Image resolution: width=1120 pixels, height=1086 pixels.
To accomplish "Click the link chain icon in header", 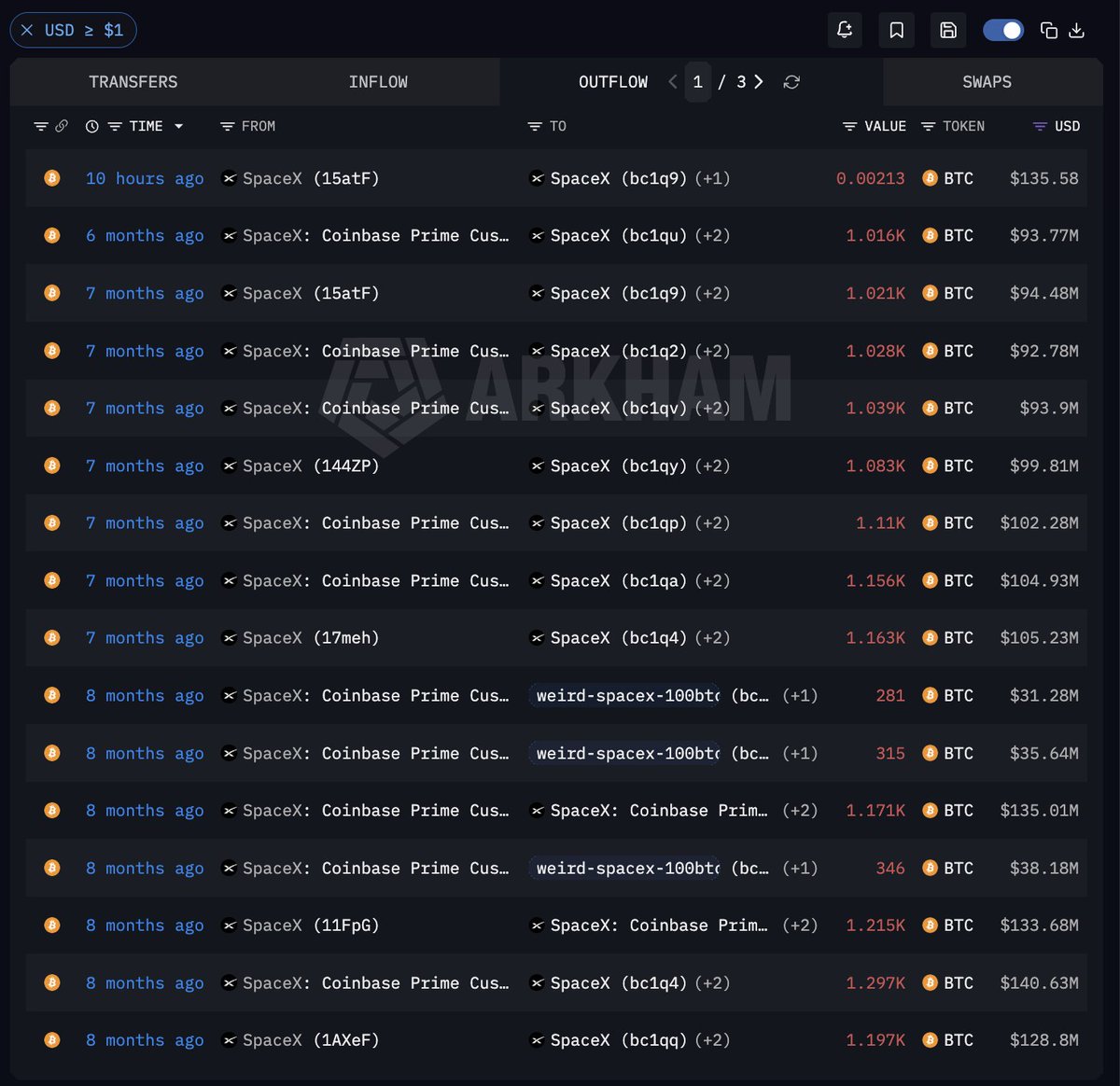I will [62, 126].
